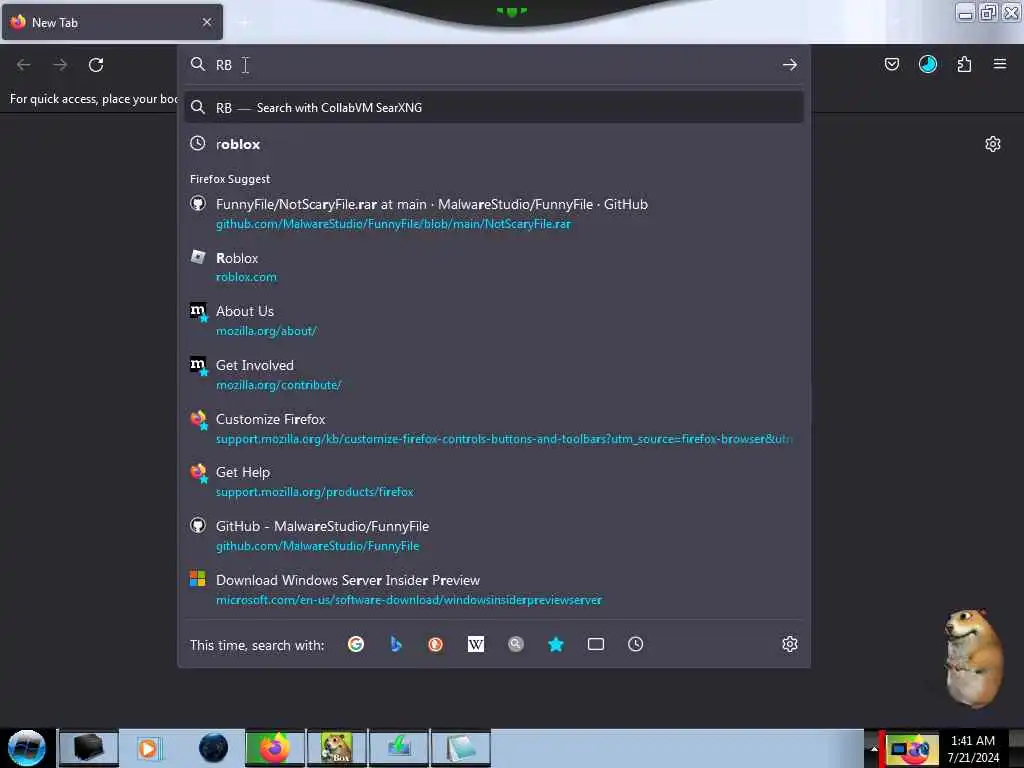Click into the address bar containing RB

[494, 65]
